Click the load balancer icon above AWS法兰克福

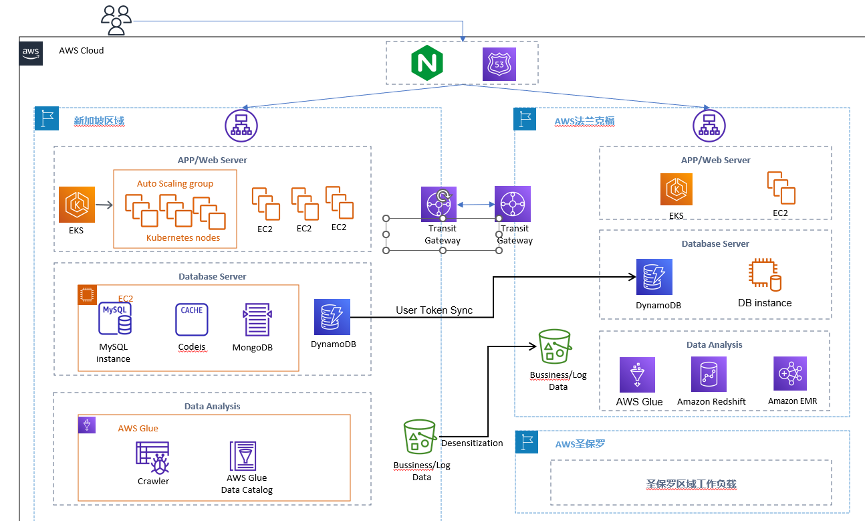click(x=709, y=125)
